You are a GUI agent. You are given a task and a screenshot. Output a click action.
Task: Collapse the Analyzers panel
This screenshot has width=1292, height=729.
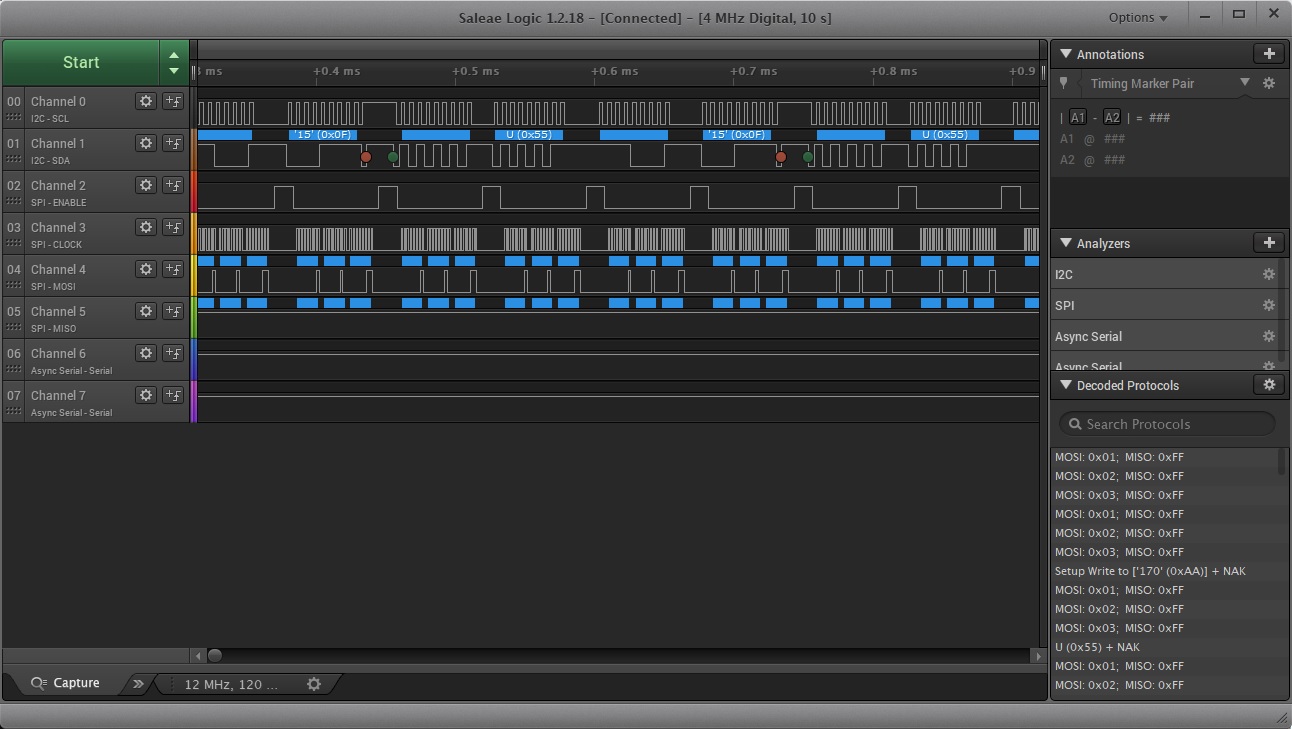(x=1065, y=243)
